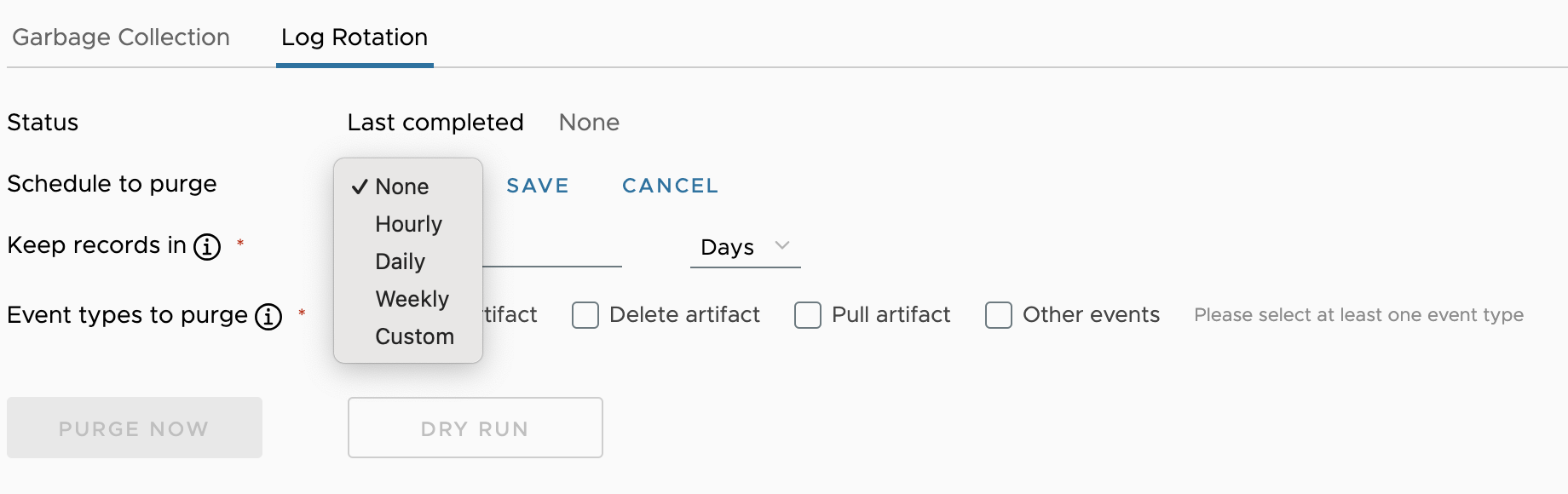Select Hourly from the schedule dropdown
This screenshot has width=1568, height=494.
[x=408, y=224]
